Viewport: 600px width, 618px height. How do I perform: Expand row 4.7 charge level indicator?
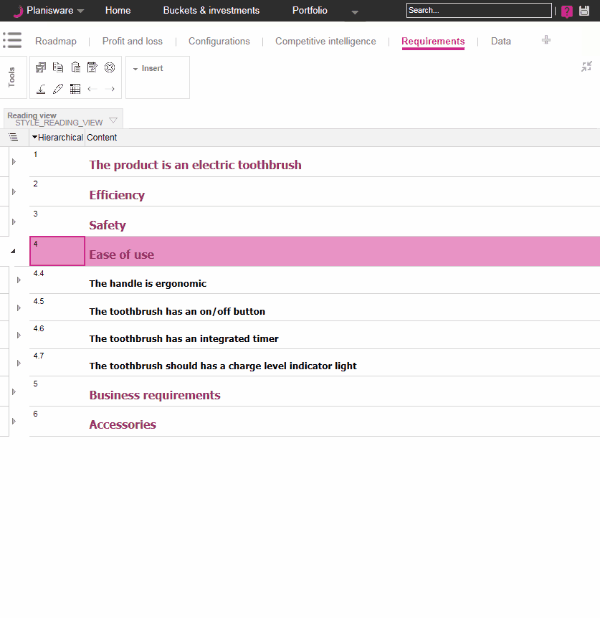[19, 363]
